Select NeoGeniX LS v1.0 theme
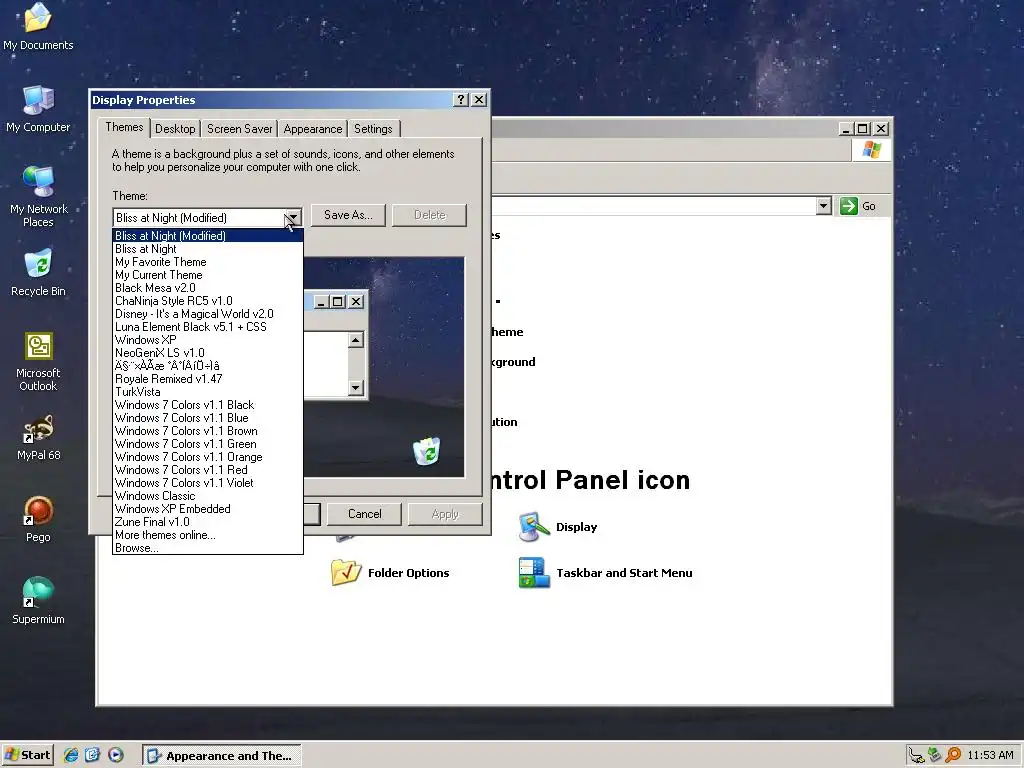The height and width of the screenshot is (768, 1024). click(208, 353)
